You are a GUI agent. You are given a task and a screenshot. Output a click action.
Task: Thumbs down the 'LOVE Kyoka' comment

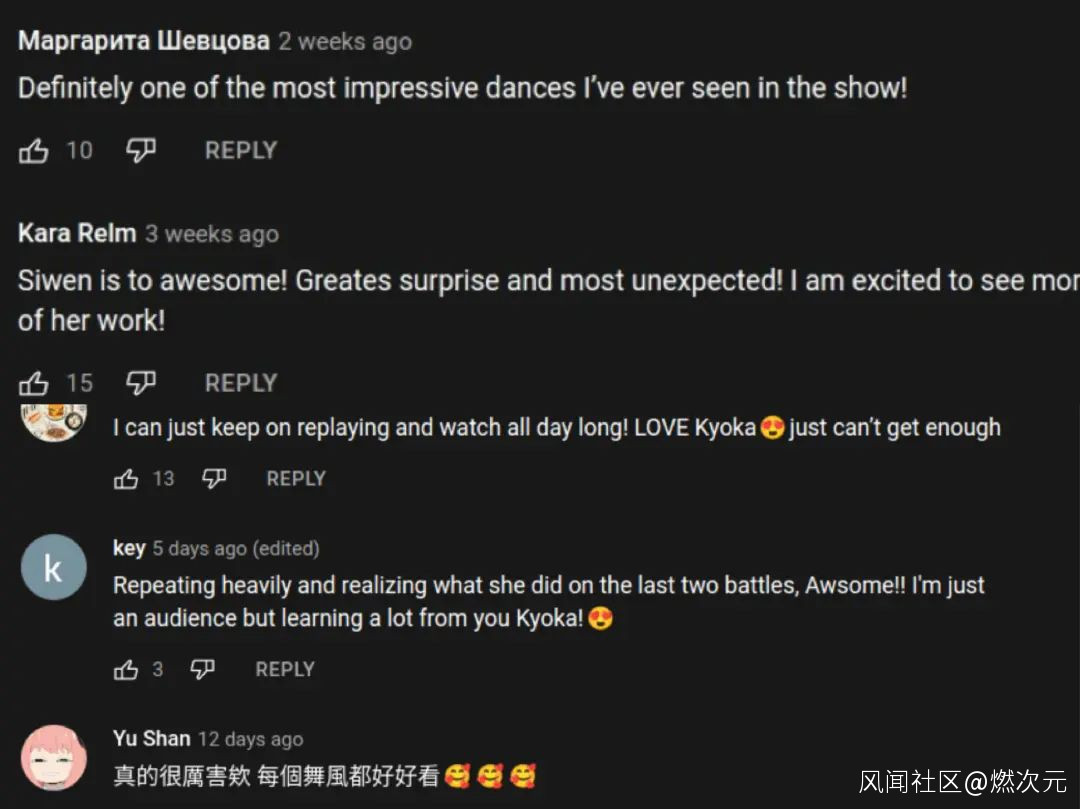[214, 479]
